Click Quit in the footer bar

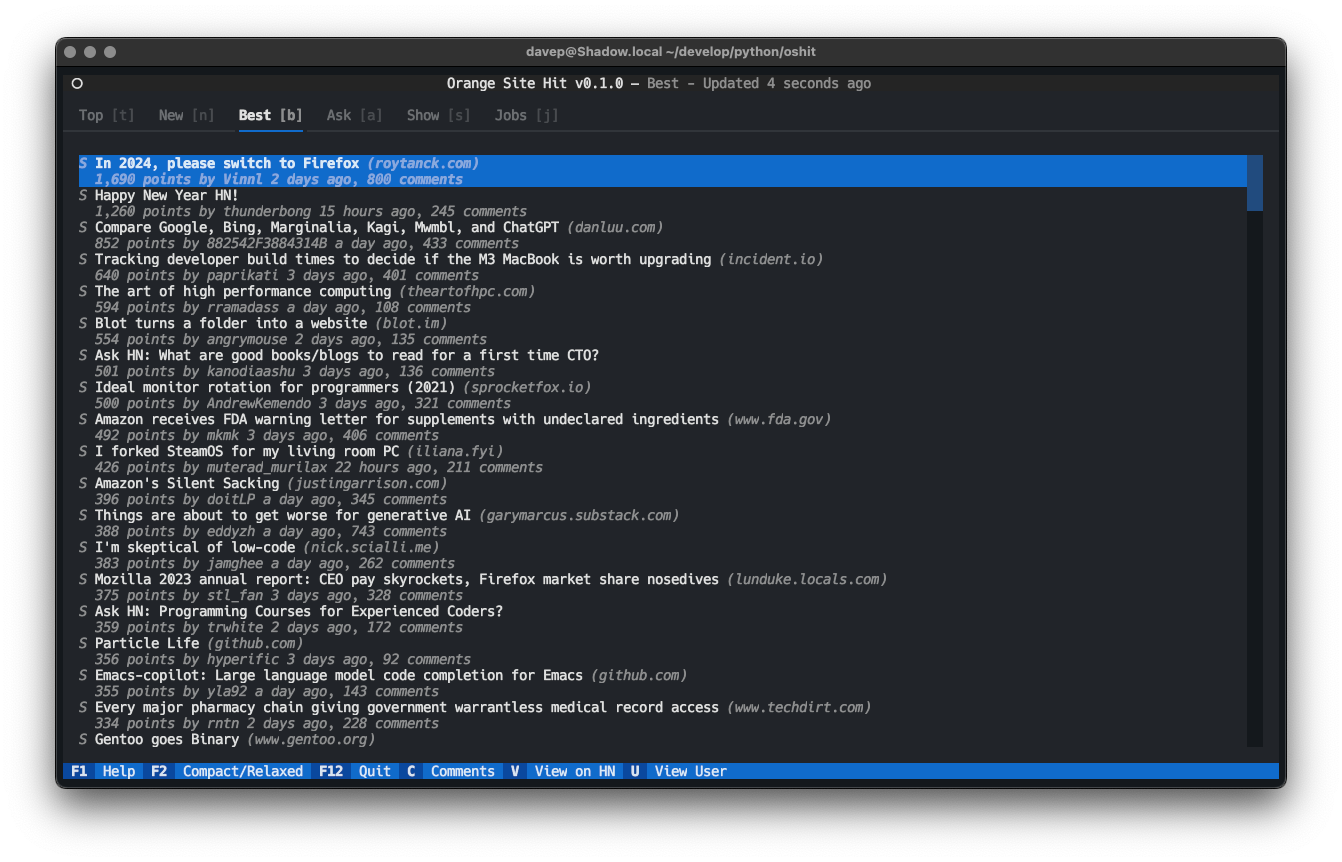(374, 771)
